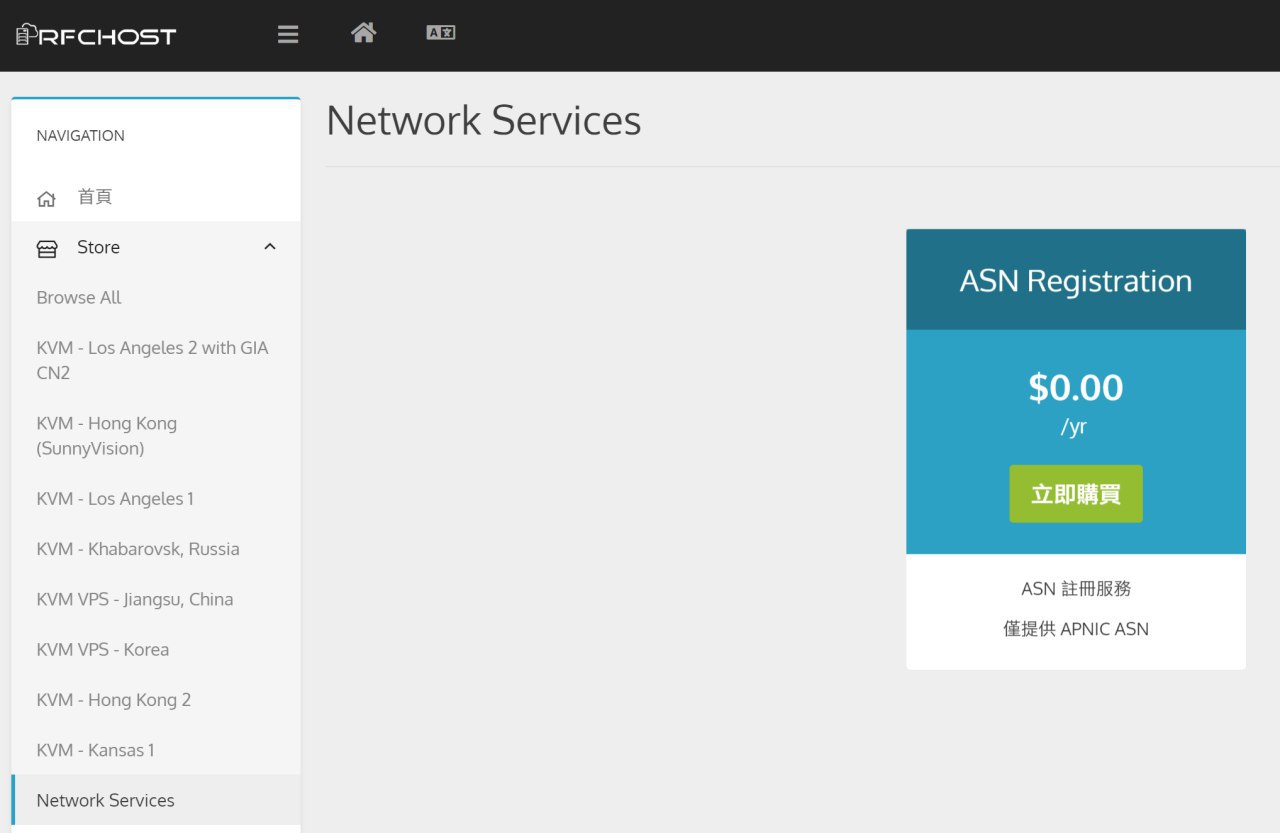Open the 首頁 navigation item
Screen dimensions: 1280x833
pyautogui.click(x=95, y=197)
